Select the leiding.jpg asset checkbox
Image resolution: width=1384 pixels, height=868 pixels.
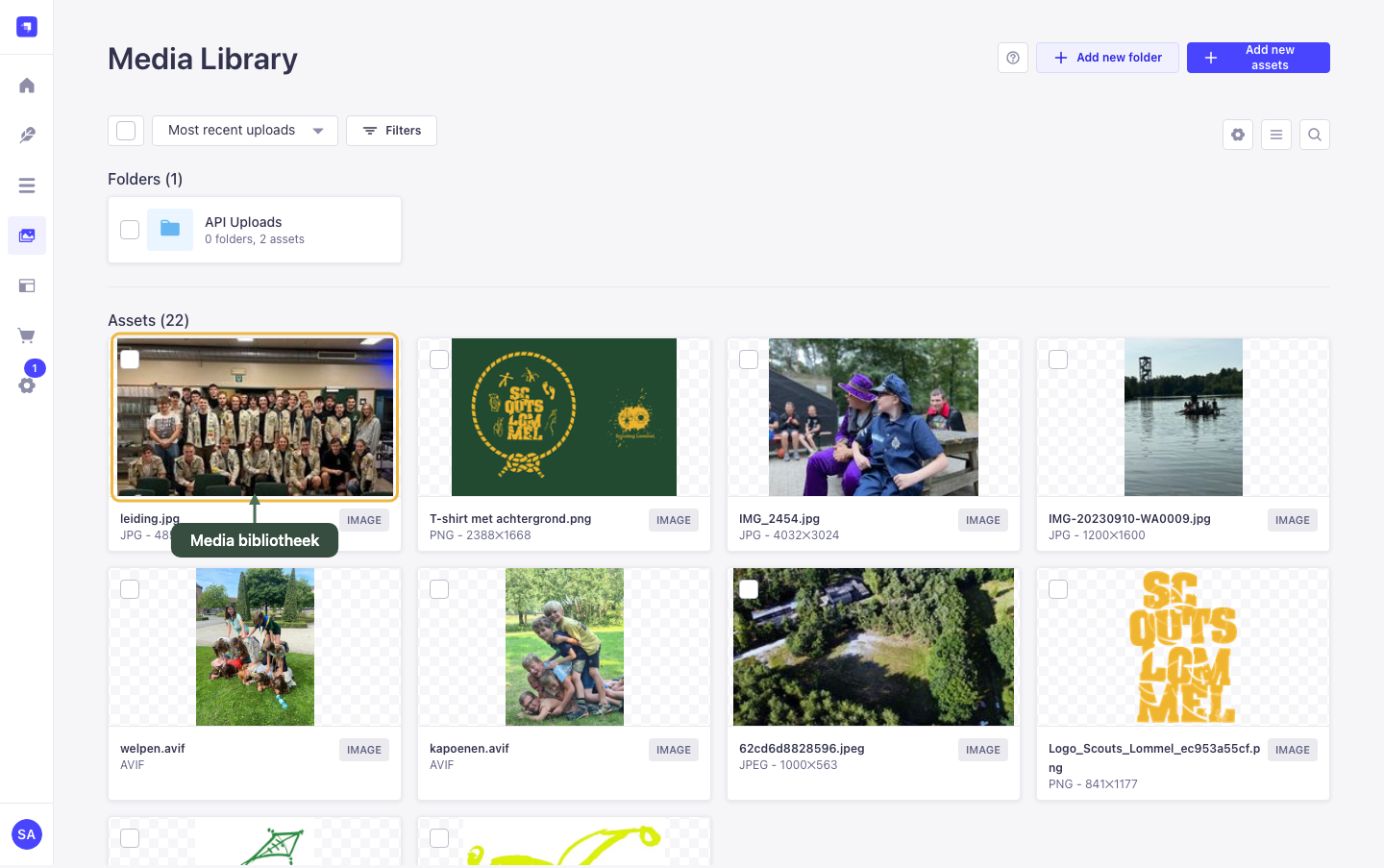[130, 360]
